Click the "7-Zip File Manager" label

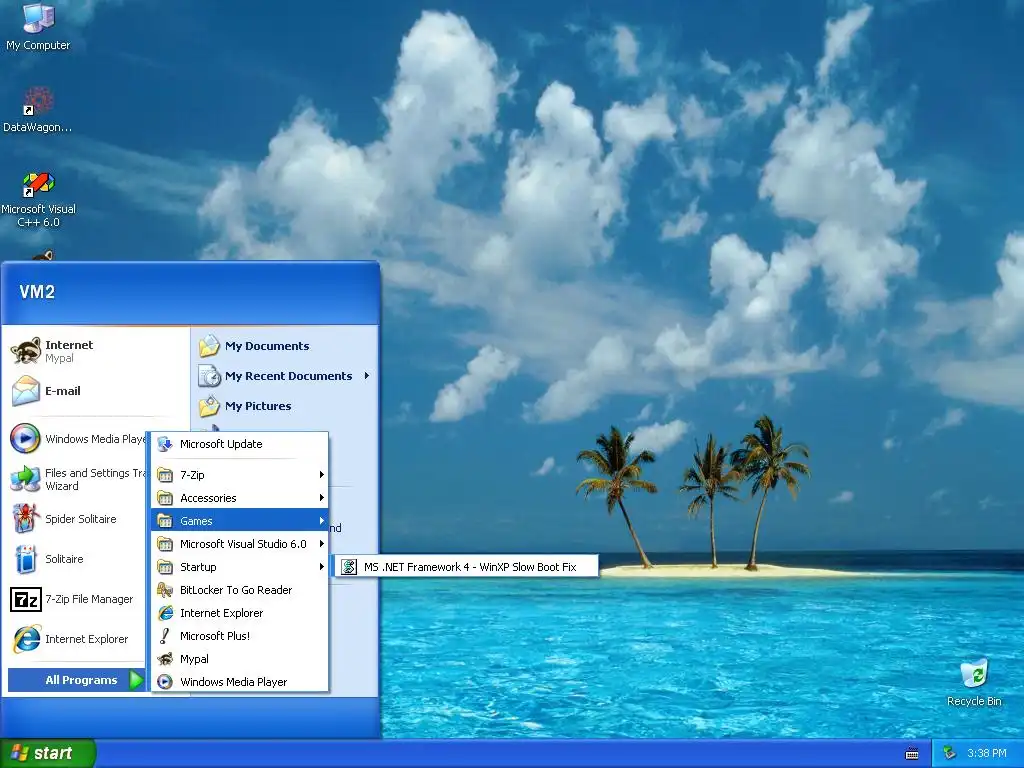[x=89, y=599]
